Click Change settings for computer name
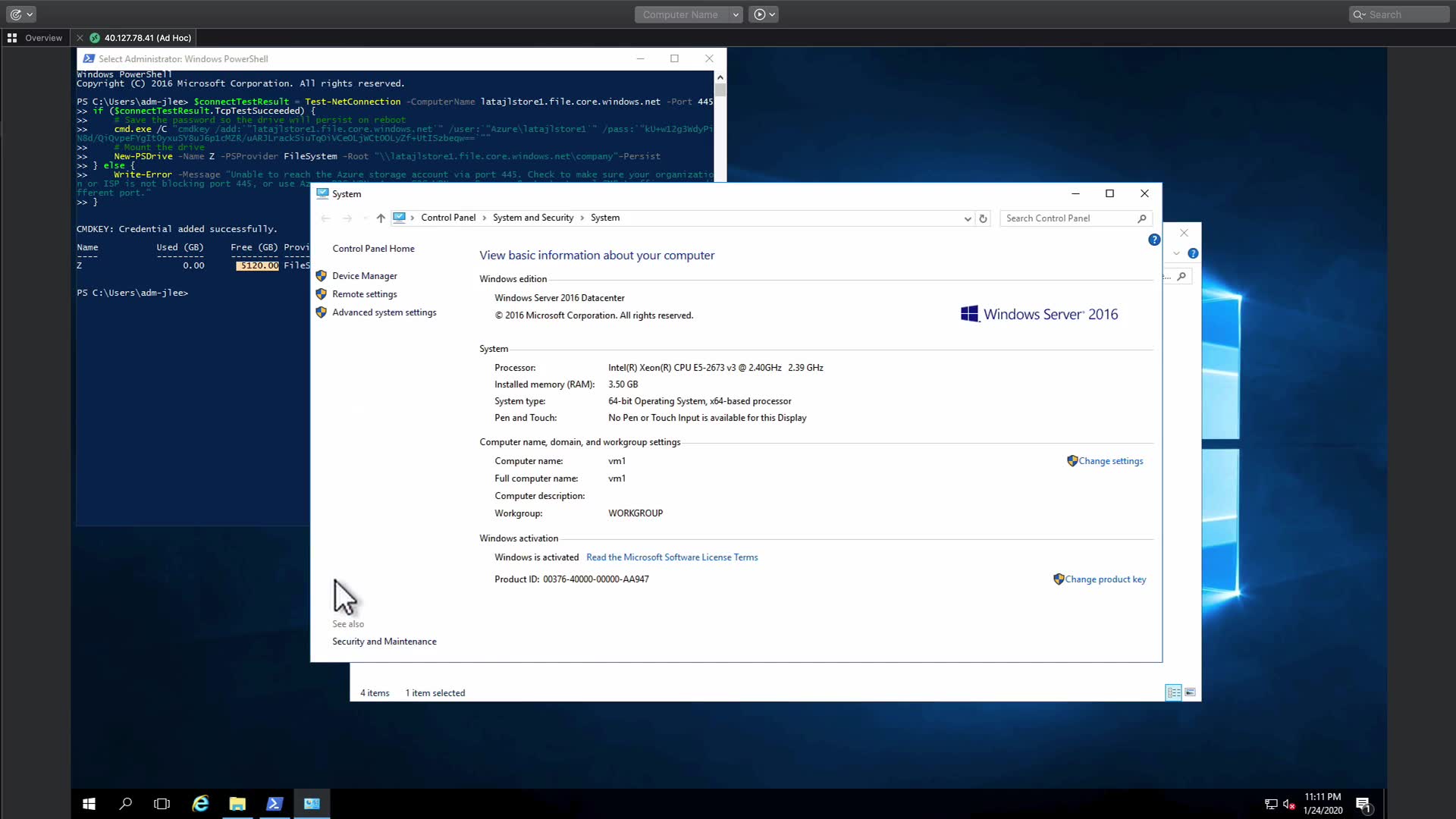 point(1110,461)
